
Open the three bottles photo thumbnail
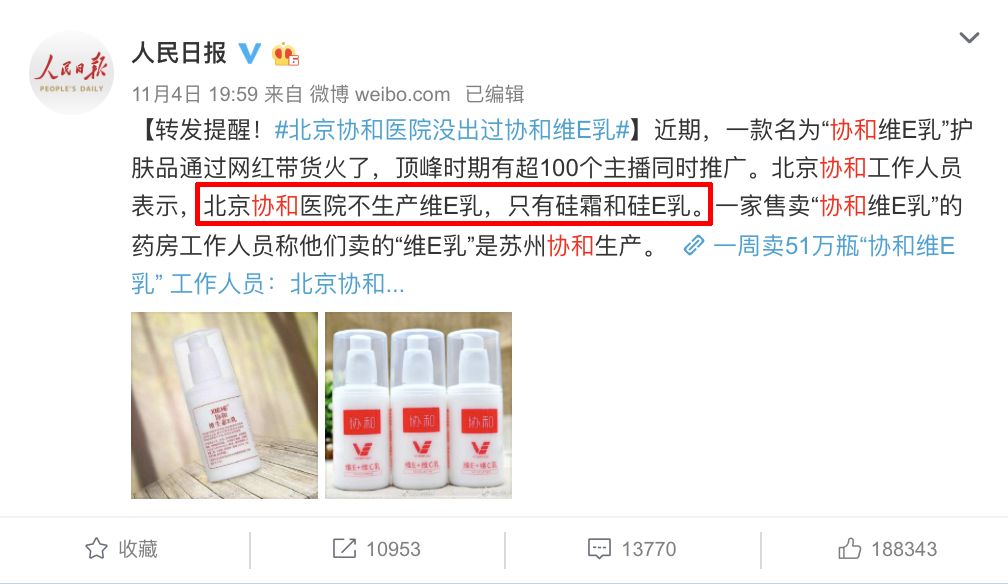(x=418, y=405)
